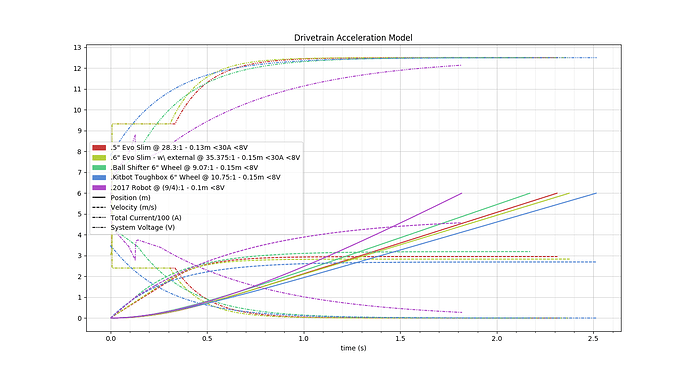Click the end of purple position line at 6
Viewport: 690px width, 372px height.
point(462,193)
